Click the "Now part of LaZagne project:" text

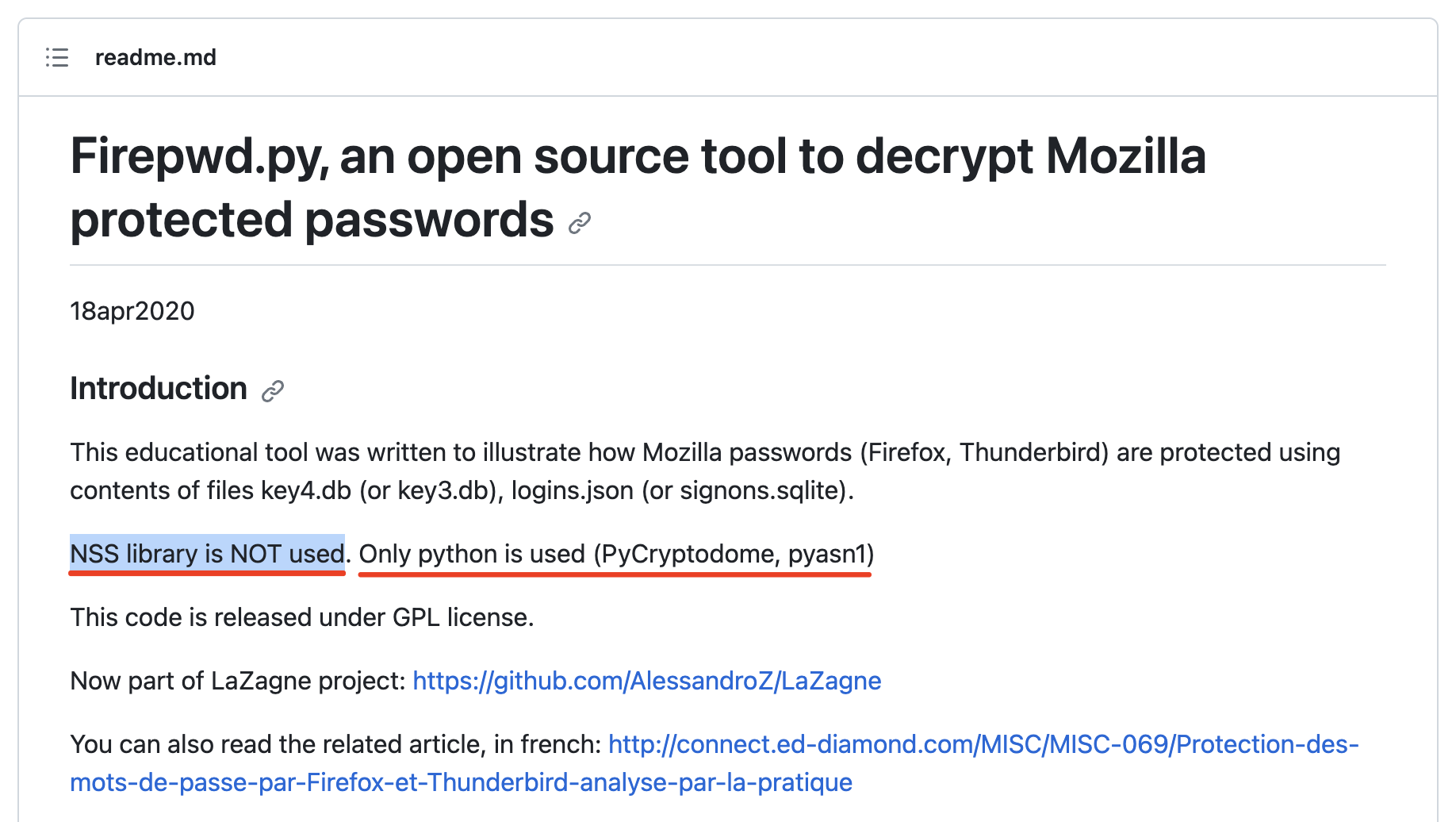[238, 681]
